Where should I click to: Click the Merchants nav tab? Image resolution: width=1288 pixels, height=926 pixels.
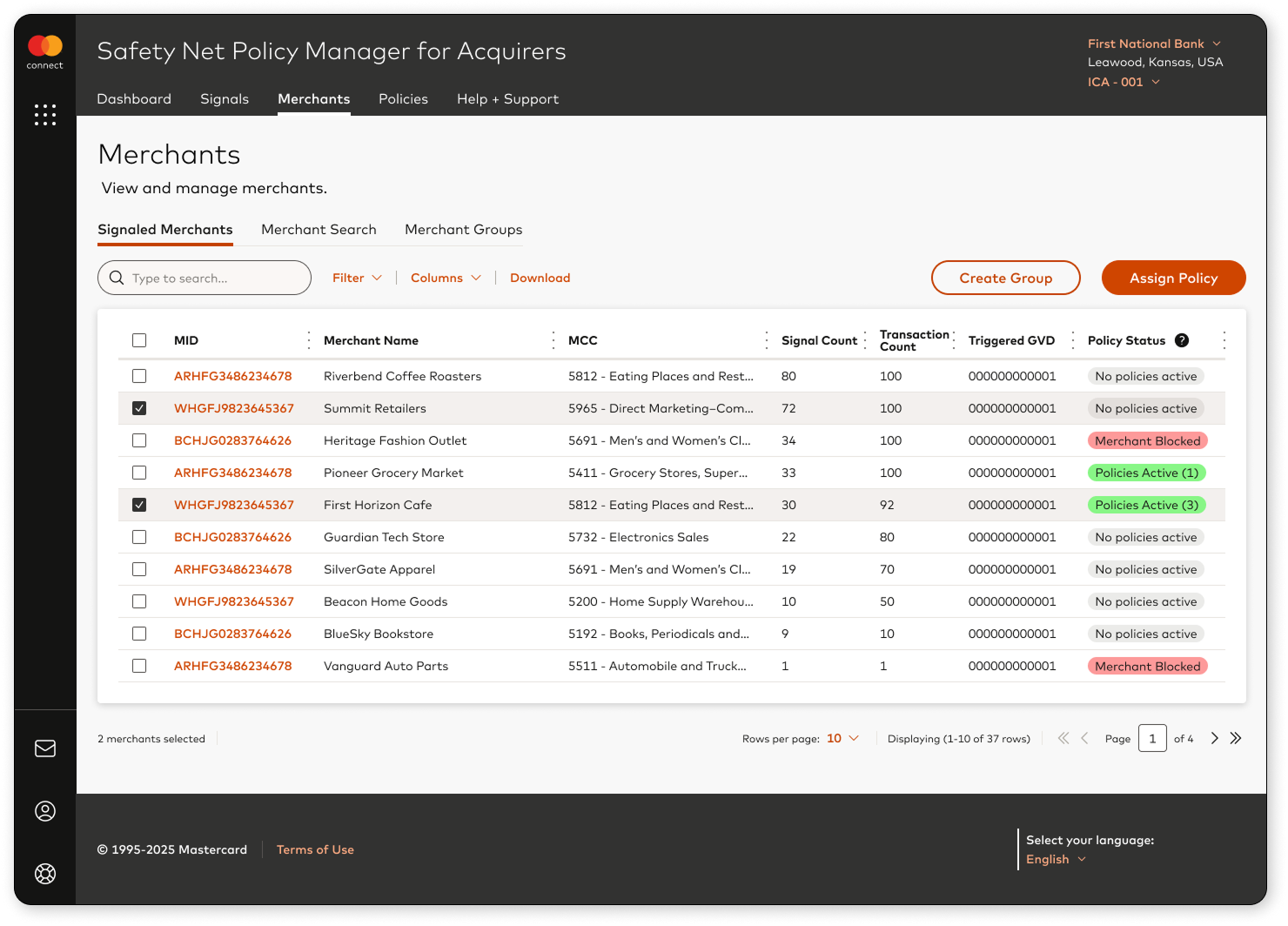tap(314, 99)
